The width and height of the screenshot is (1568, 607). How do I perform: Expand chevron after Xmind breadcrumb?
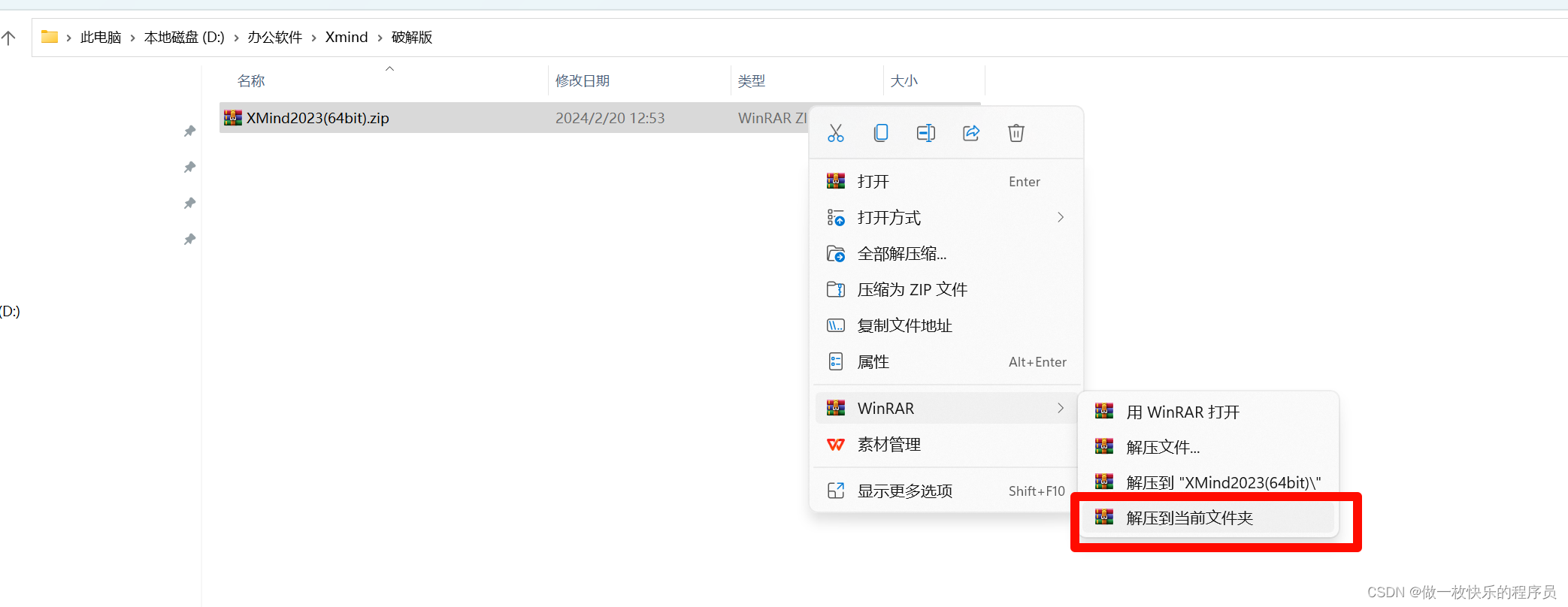tap(380, 38)
